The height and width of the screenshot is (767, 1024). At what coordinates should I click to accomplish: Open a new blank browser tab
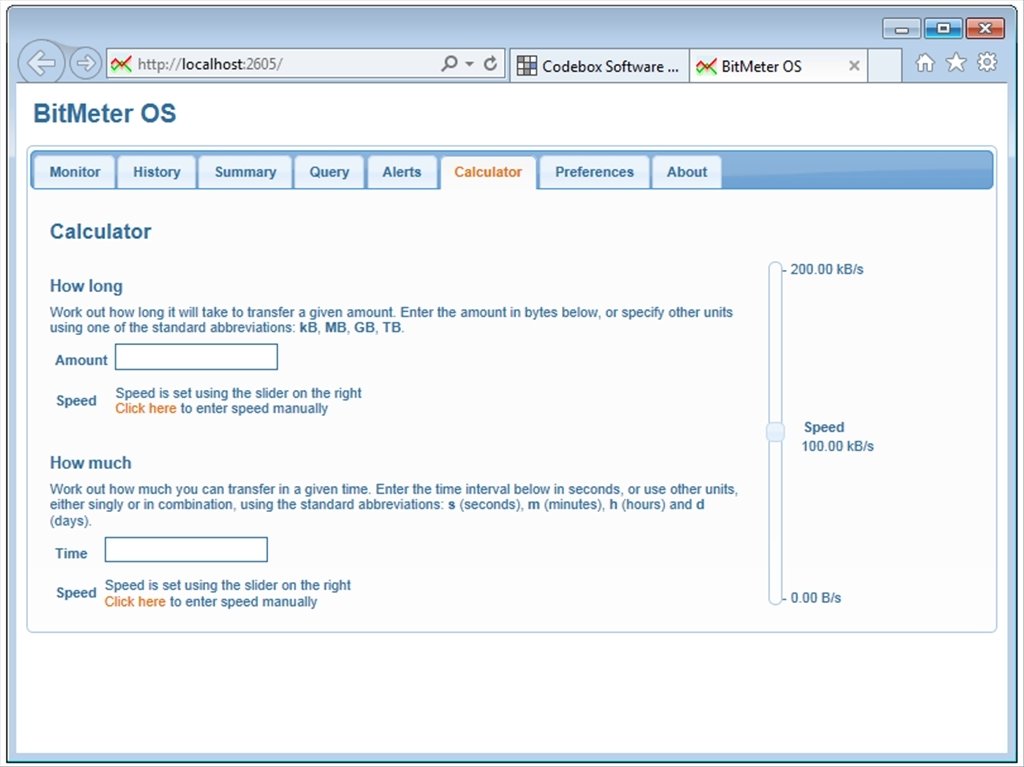coord(885,66)
